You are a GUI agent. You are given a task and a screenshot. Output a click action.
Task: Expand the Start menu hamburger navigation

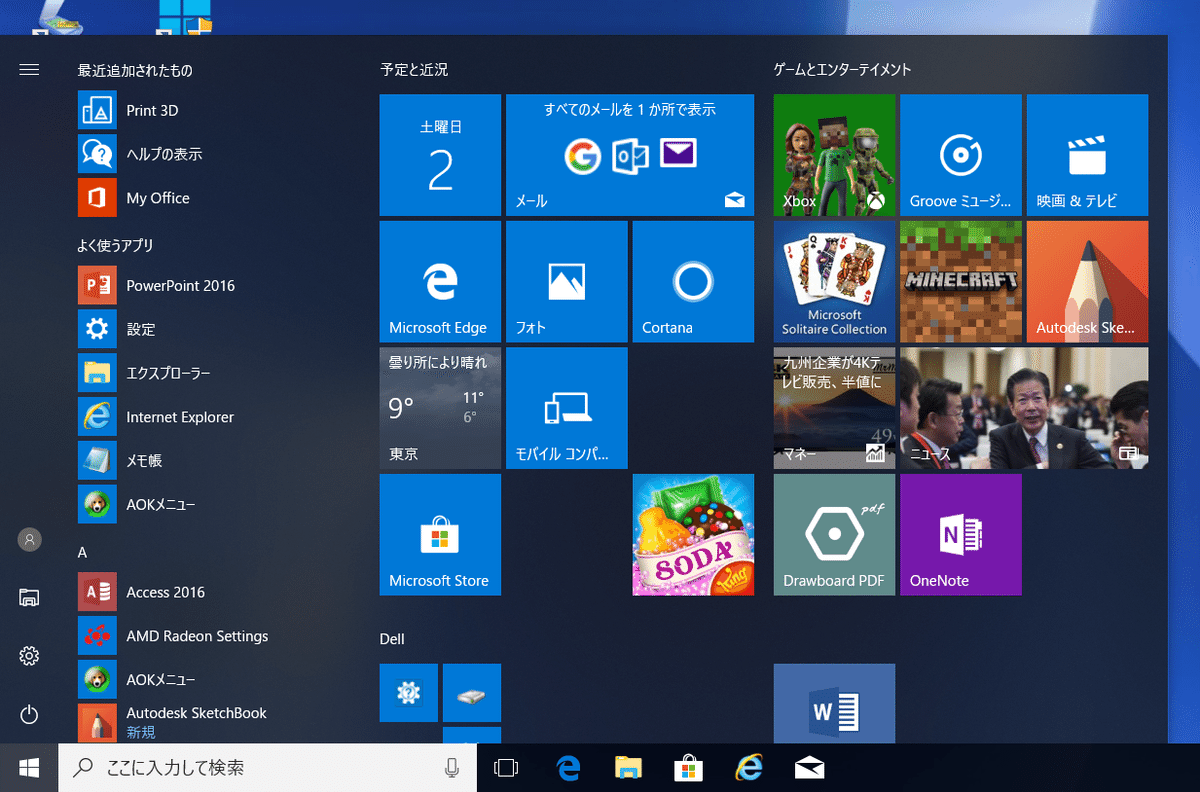[x=29, y=70]
